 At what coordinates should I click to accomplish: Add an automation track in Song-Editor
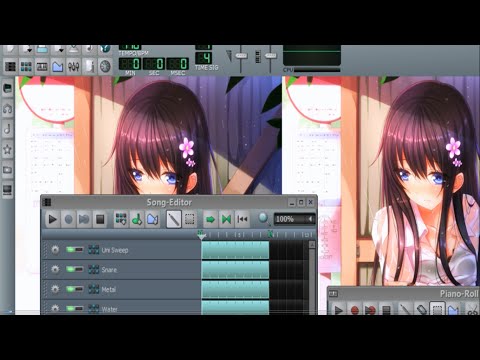click(152, 219)
